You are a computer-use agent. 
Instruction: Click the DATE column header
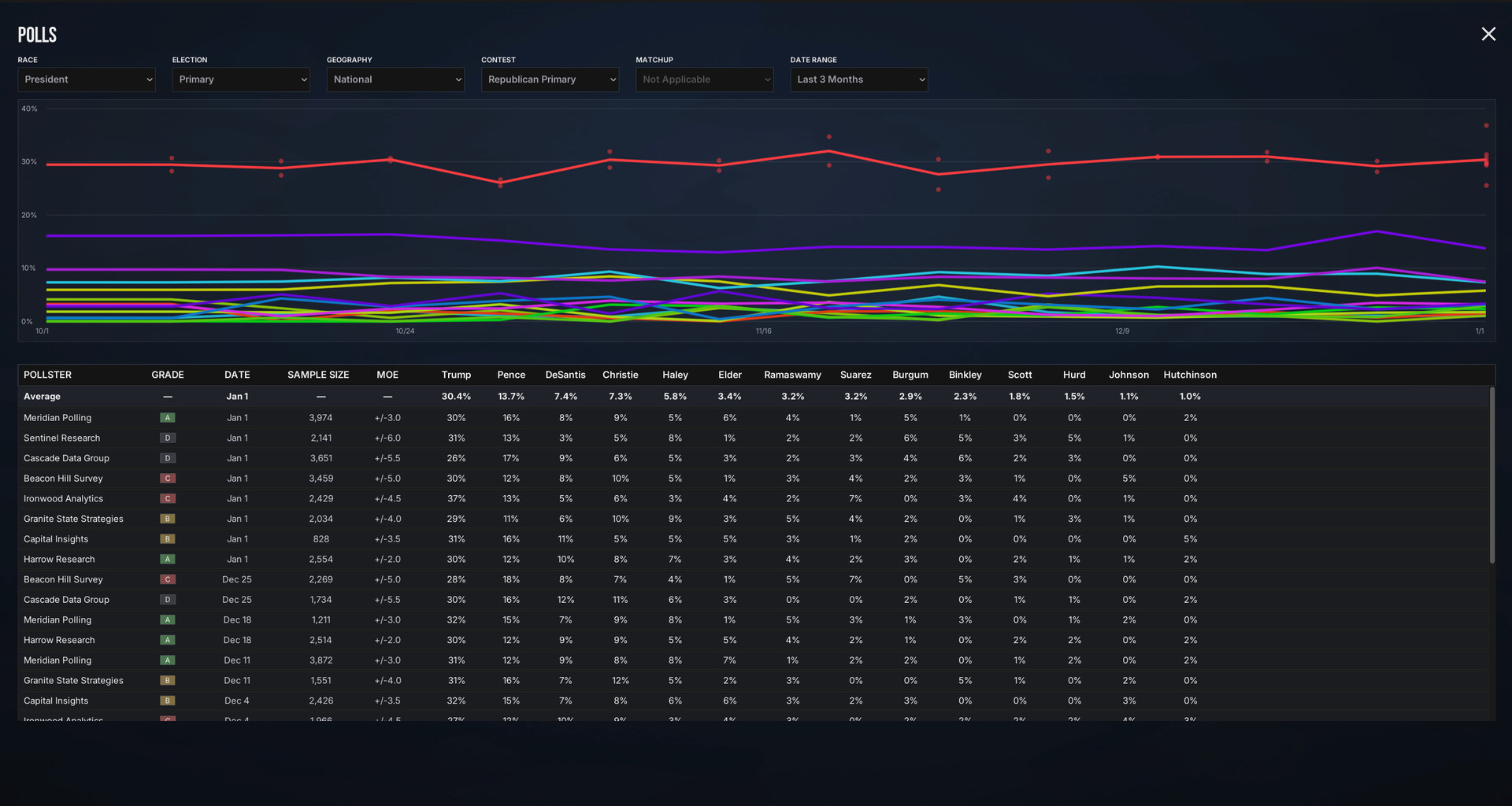237,375
